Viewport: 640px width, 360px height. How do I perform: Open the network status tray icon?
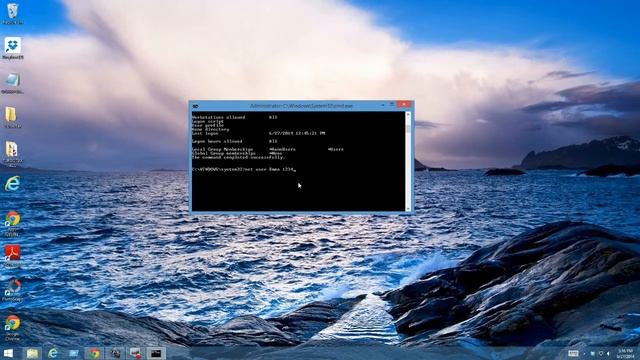pos(601,353)
